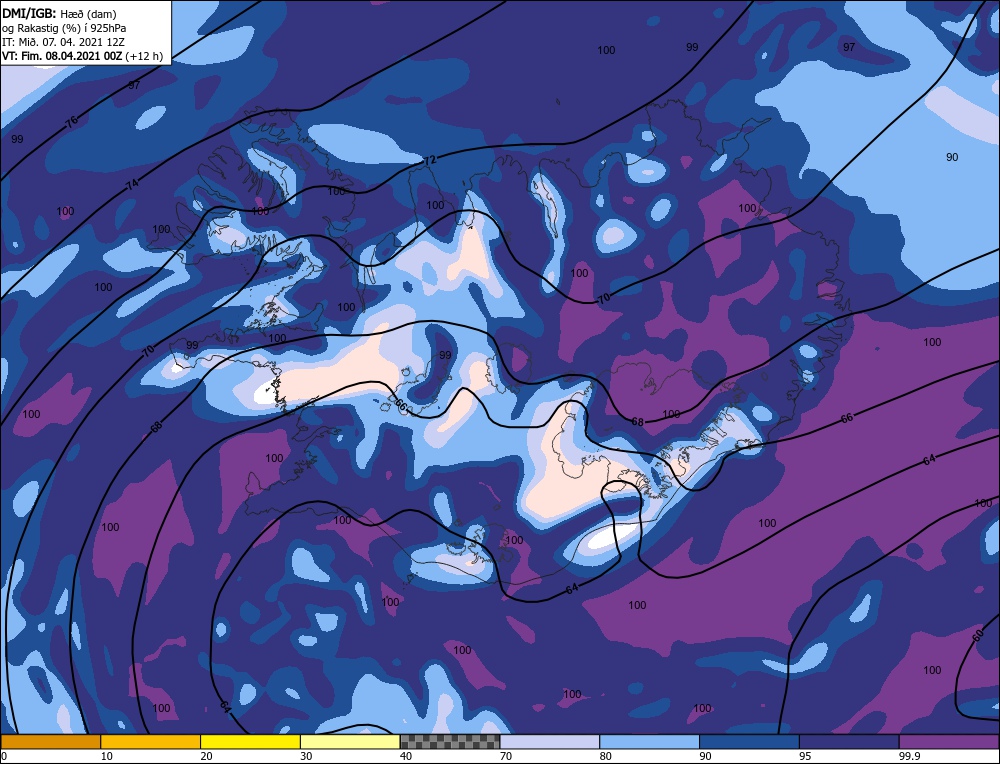Viewport: 1000px width, 764px height.
Task: Click the '60' contour label
Action: (x=978, y=636)
